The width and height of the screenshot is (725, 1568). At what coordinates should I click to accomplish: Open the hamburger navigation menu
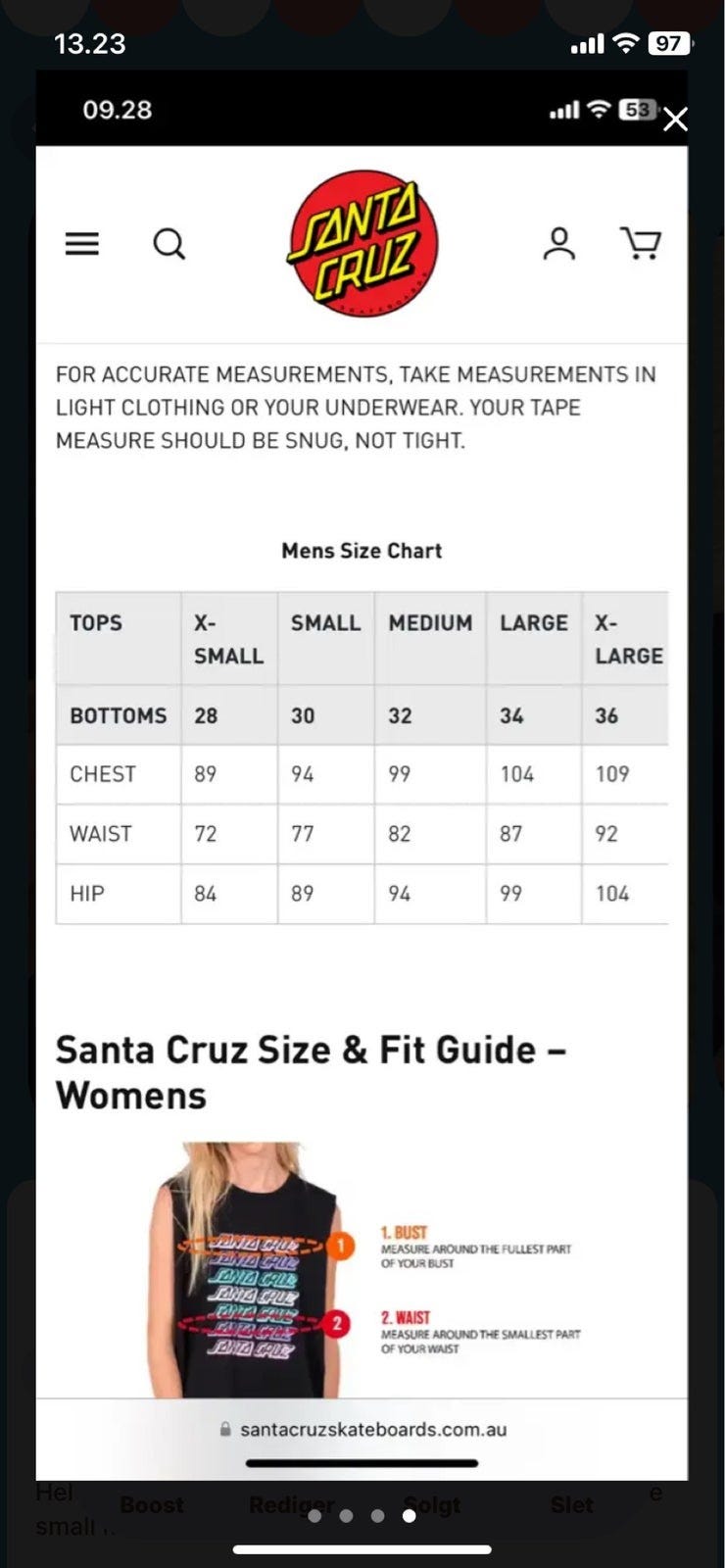click(82, 243)
